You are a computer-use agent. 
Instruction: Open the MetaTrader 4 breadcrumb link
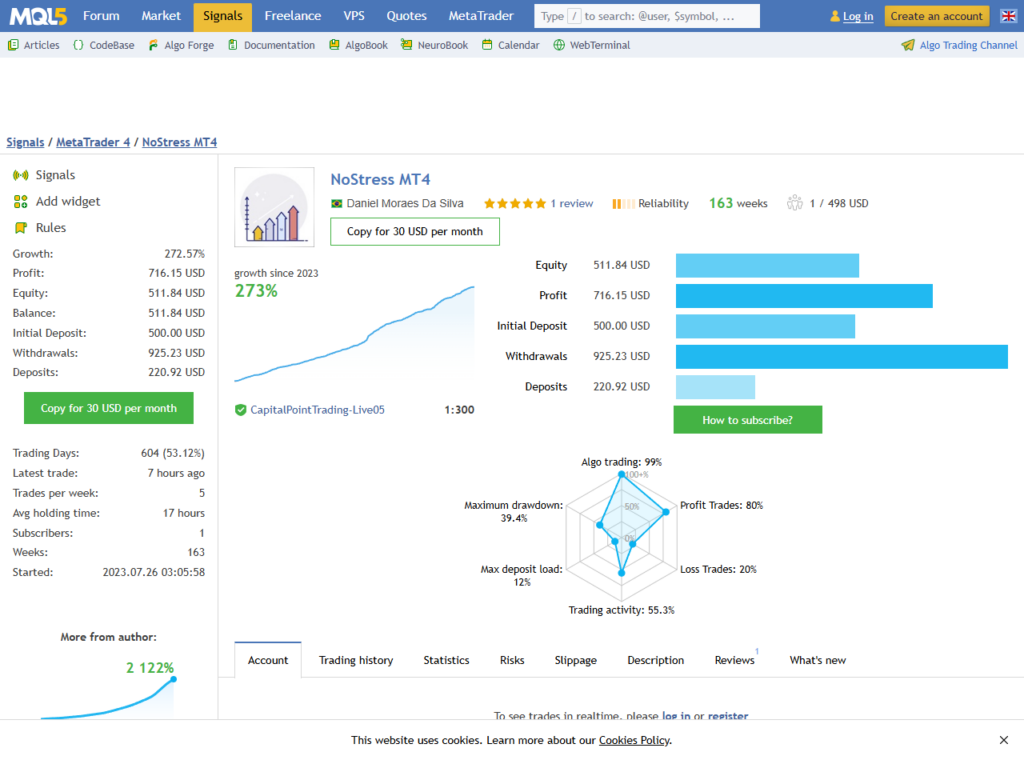(x=93, y=142)
